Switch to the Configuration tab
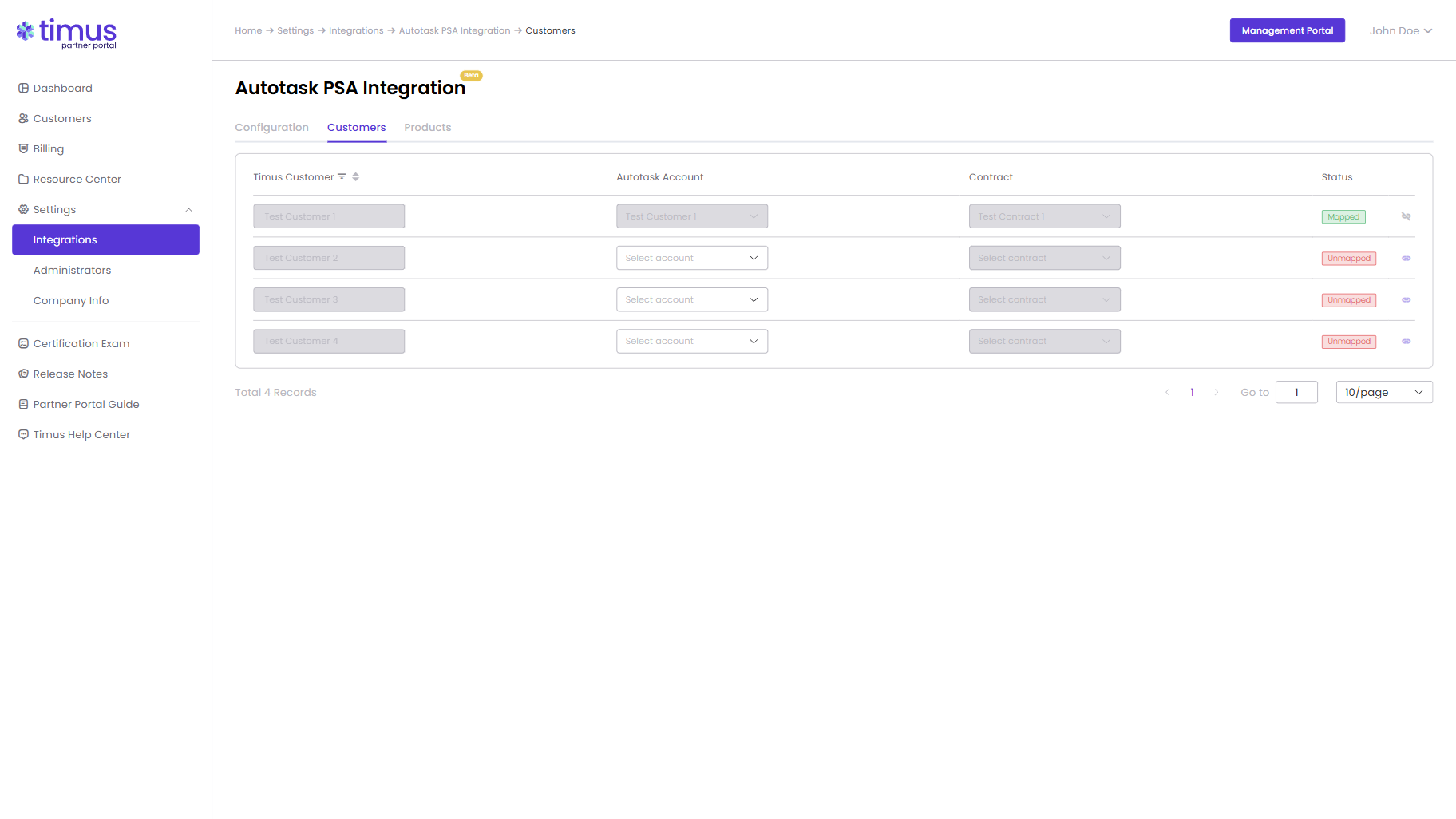This screenshot has height=819, width=1456. click(x=271, y=127)
